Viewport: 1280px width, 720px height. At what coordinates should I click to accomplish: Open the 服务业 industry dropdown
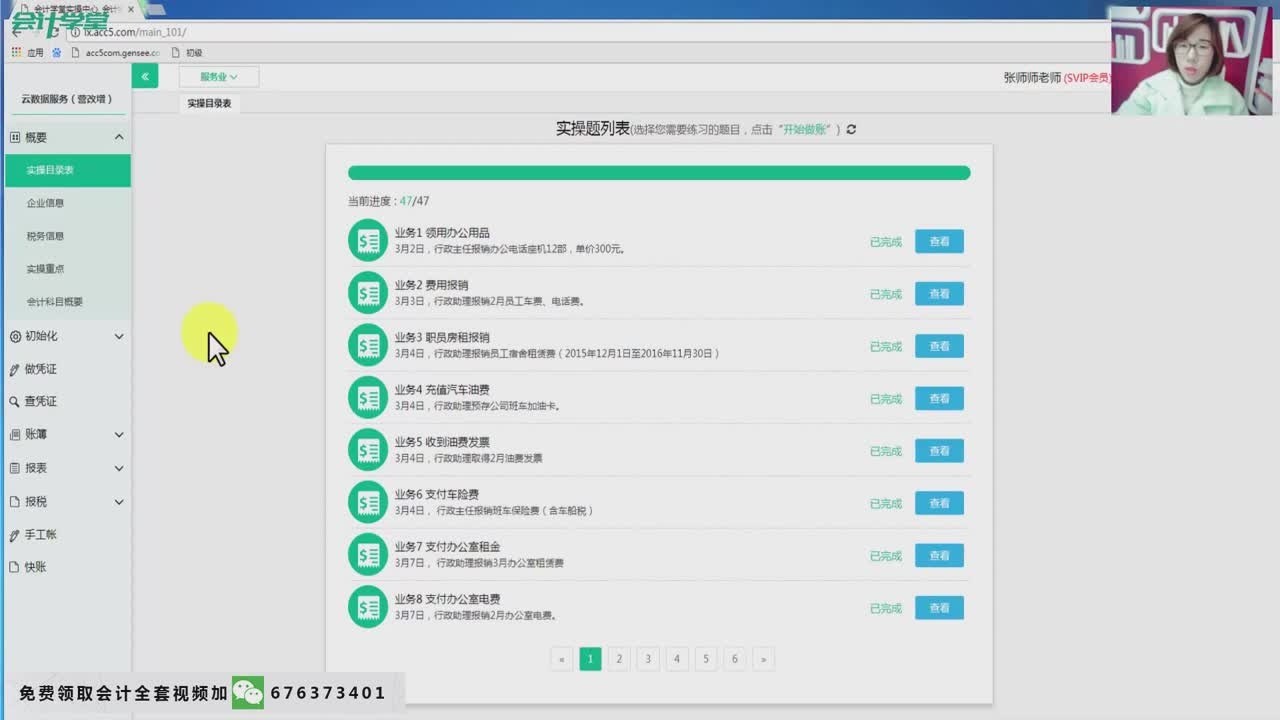click(218, 77)
